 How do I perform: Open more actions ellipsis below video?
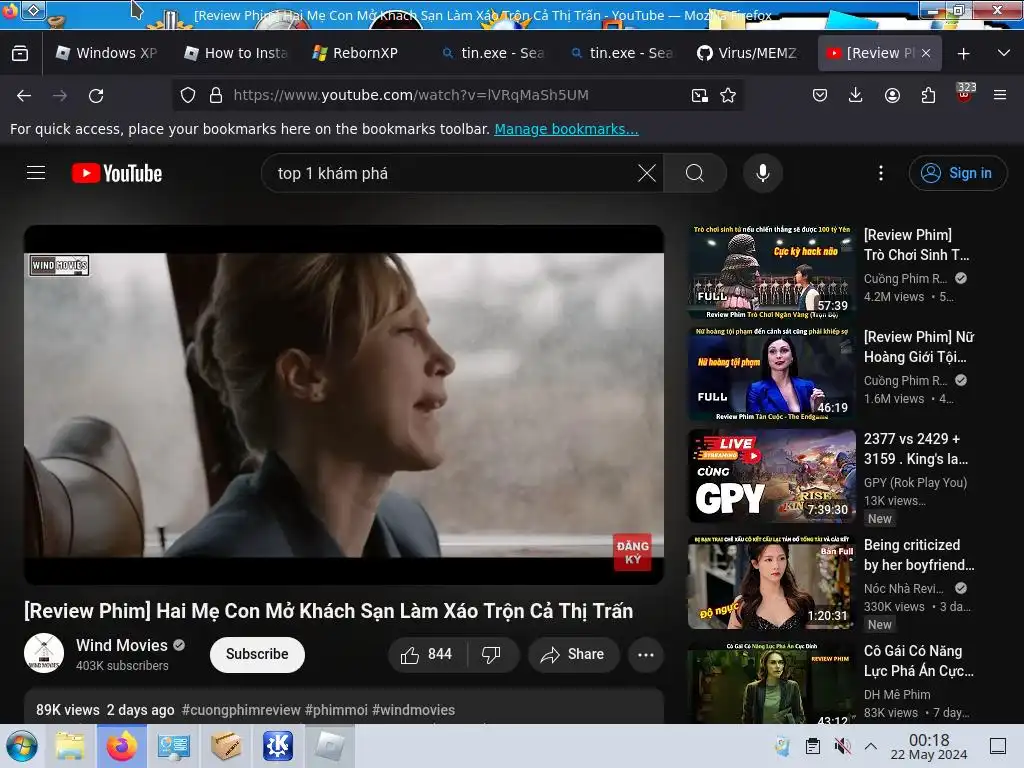pos(646,654)
